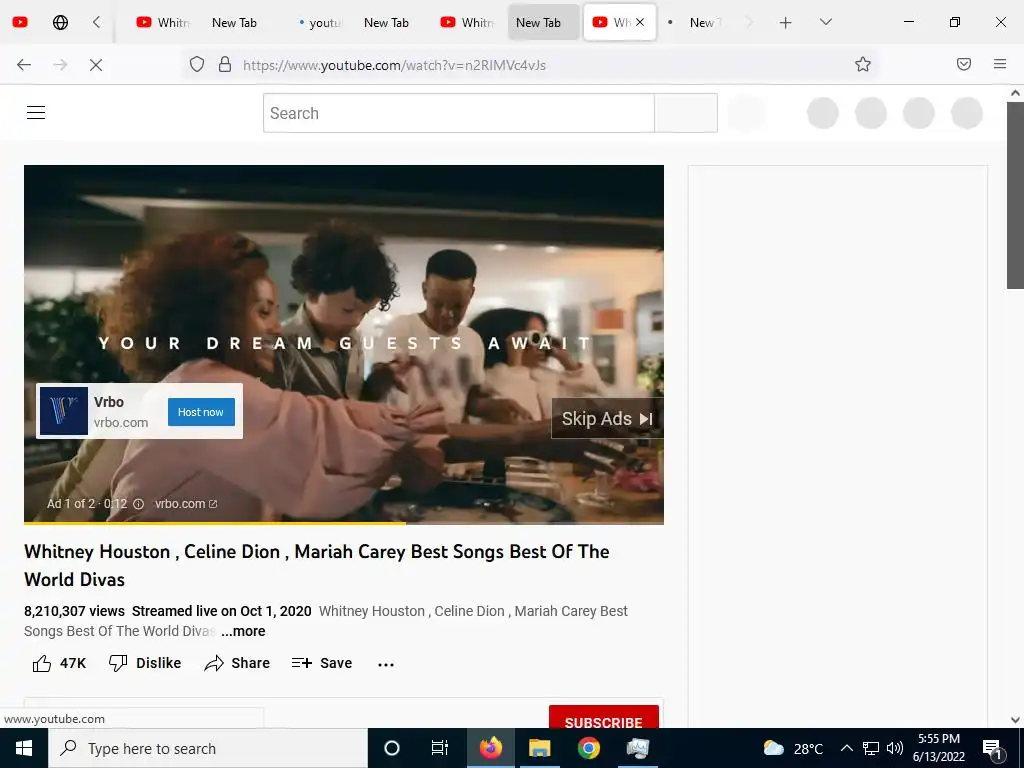The height and width of the screenshot is (768, 1024).
Task: Click the page vertical scrollbar thumb
Action: (x=1015, y=195)
